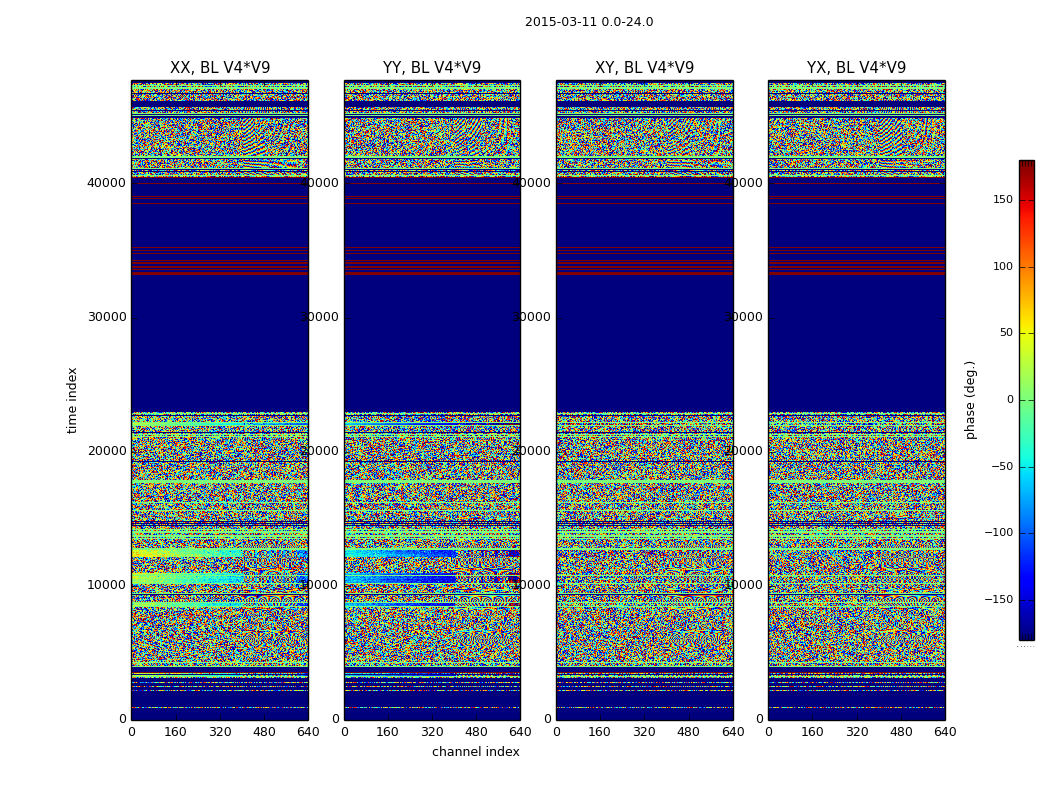This screenshot has width=1050, height=800.
Task: Click time tick 20000 of the YX plot
Action: [x=743, y=451]
